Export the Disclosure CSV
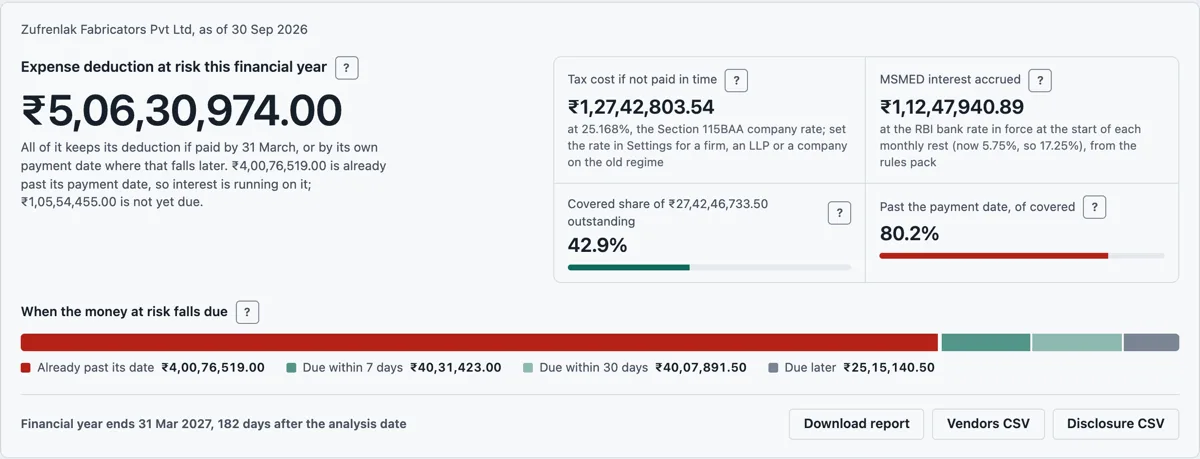Image resolution: width=1200 pixels, height=459 pixels. pyautogui.click(x=1116, y=424)
